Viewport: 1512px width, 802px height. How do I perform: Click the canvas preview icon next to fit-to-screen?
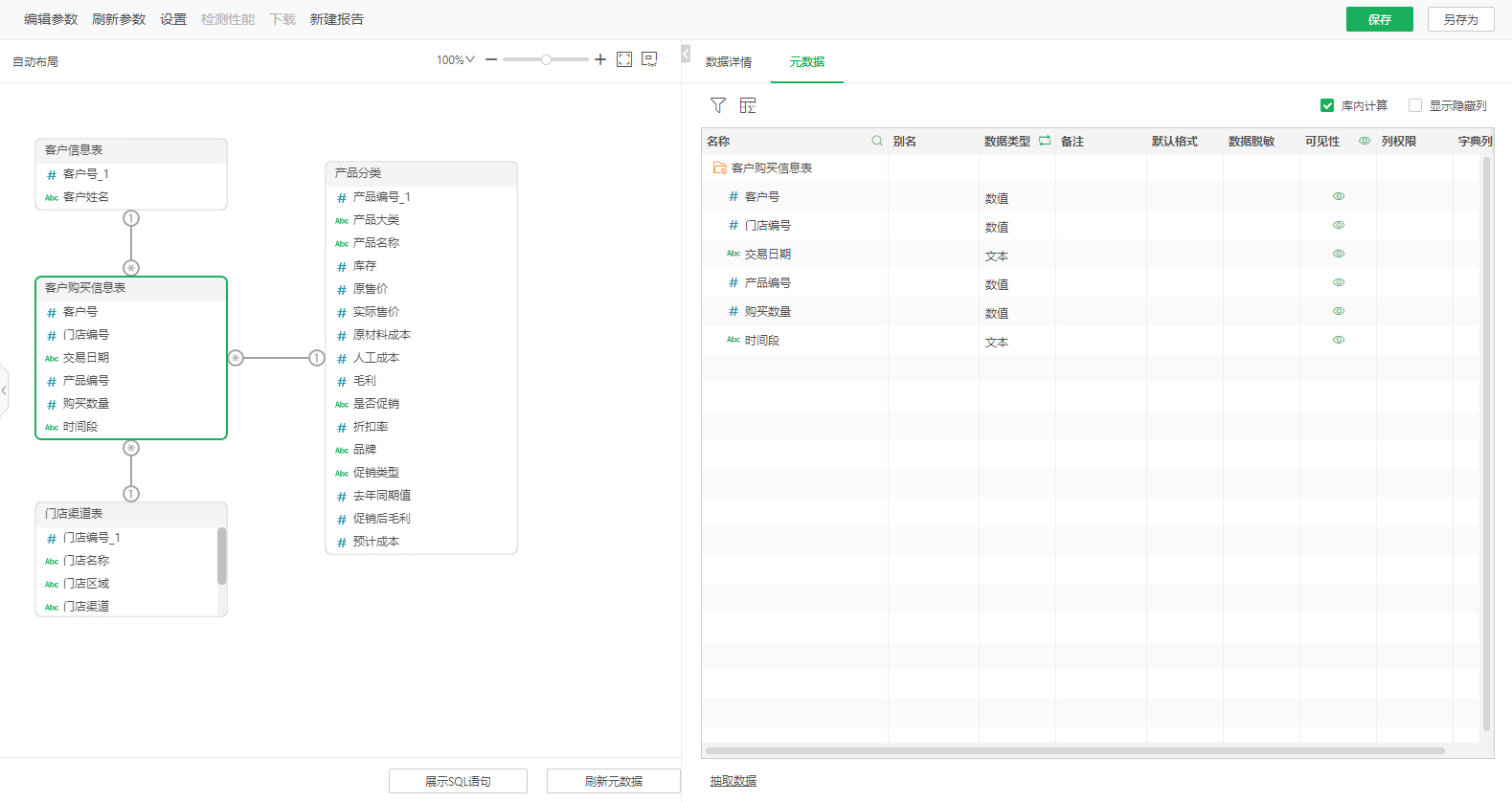click(x=649, y=59)
